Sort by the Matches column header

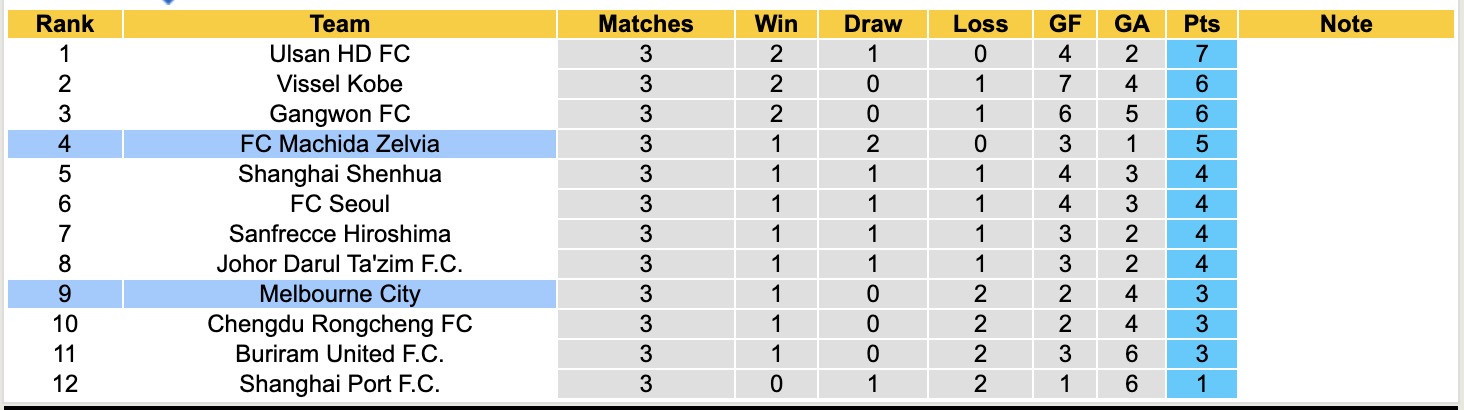[x=645, y=24]
